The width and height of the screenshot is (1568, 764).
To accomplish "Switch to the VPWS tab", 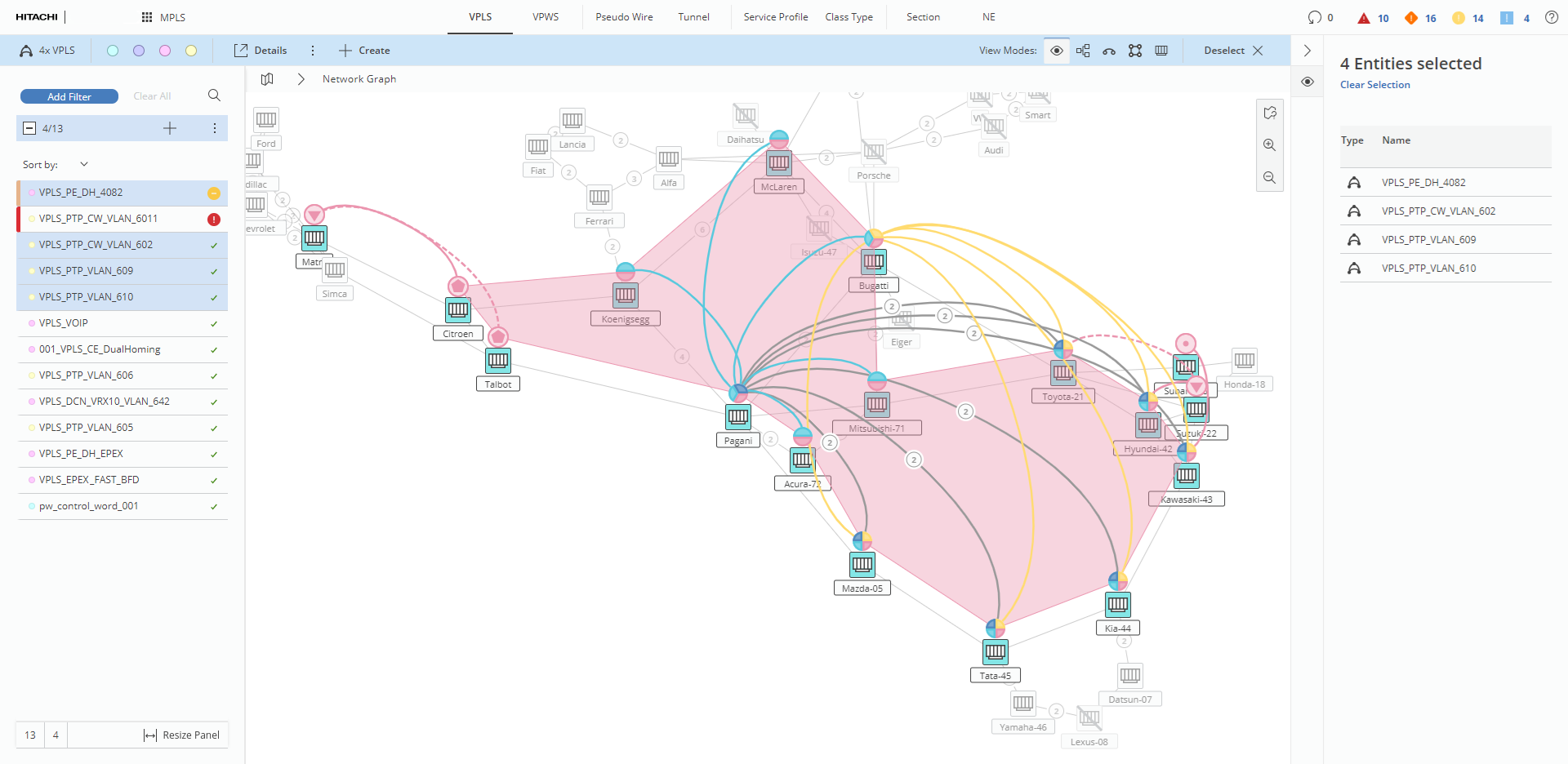I will pyautogui.click(x=546, y=17).
